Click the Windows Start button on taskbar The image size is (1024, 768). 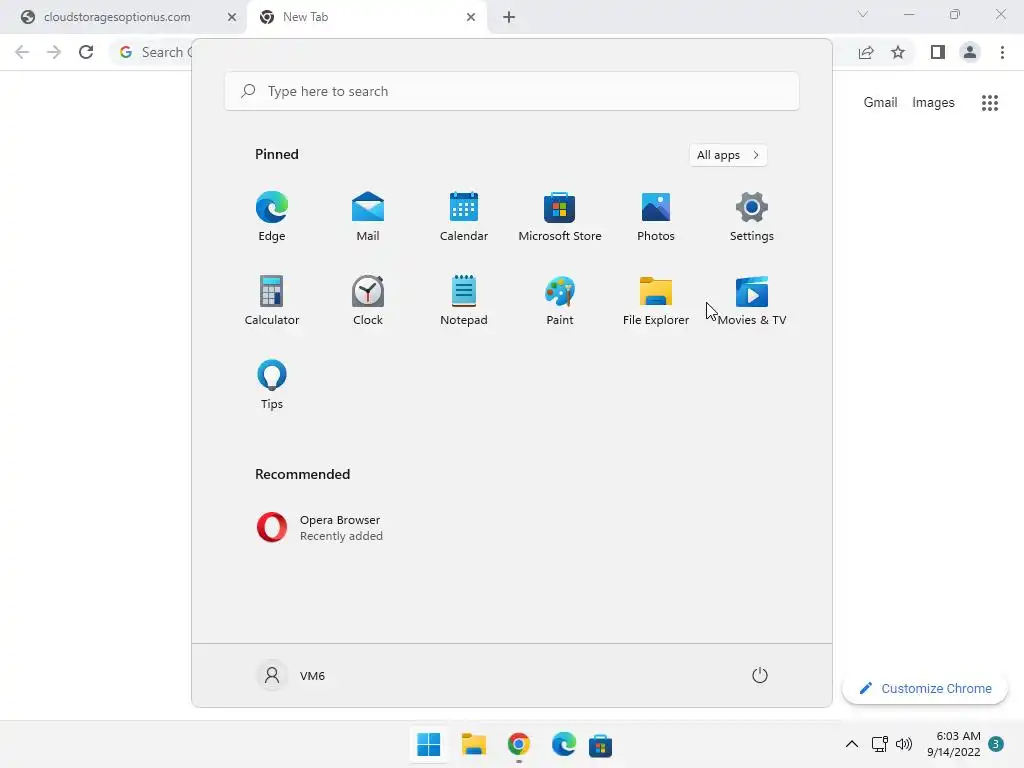pos(428,744)
